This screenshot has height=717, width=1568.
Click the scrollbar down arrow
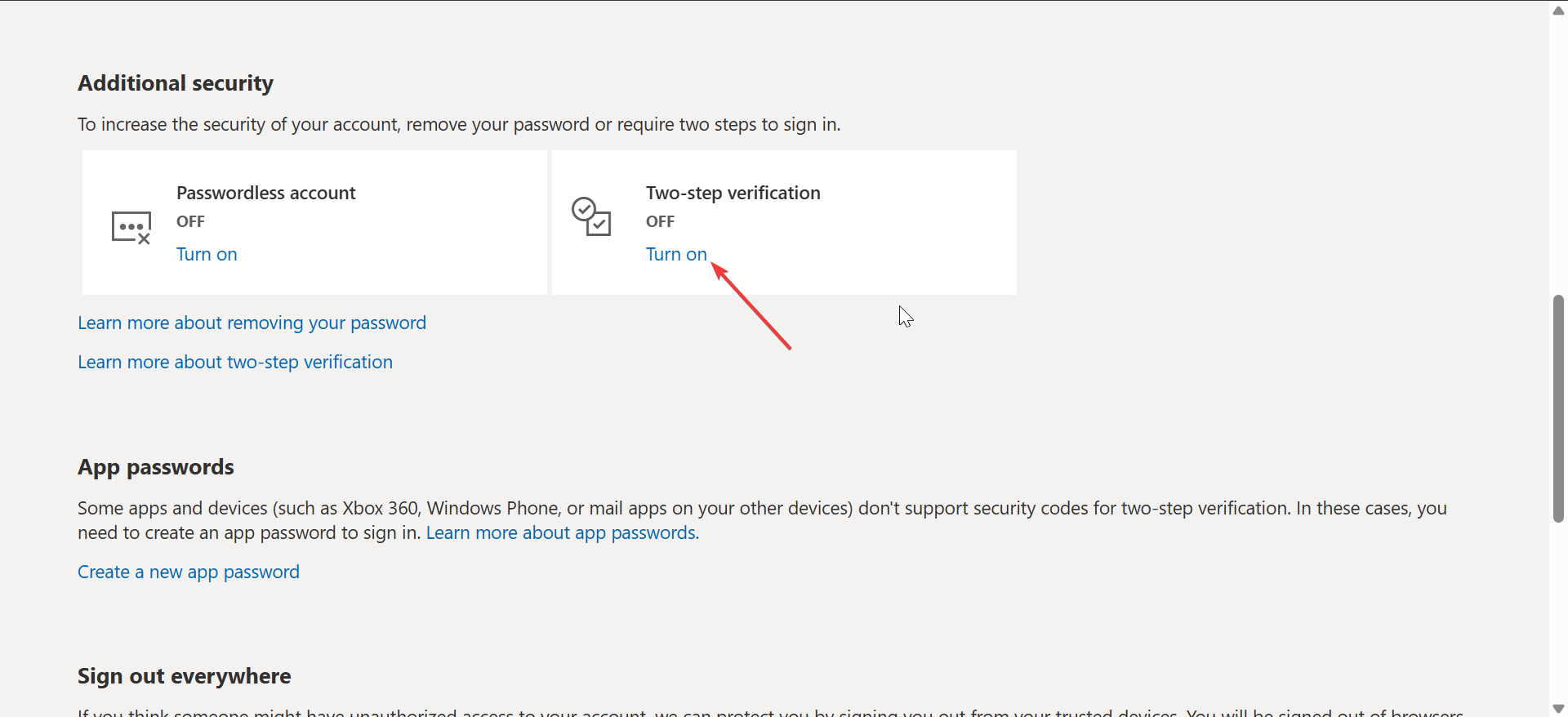[1558, 708]
